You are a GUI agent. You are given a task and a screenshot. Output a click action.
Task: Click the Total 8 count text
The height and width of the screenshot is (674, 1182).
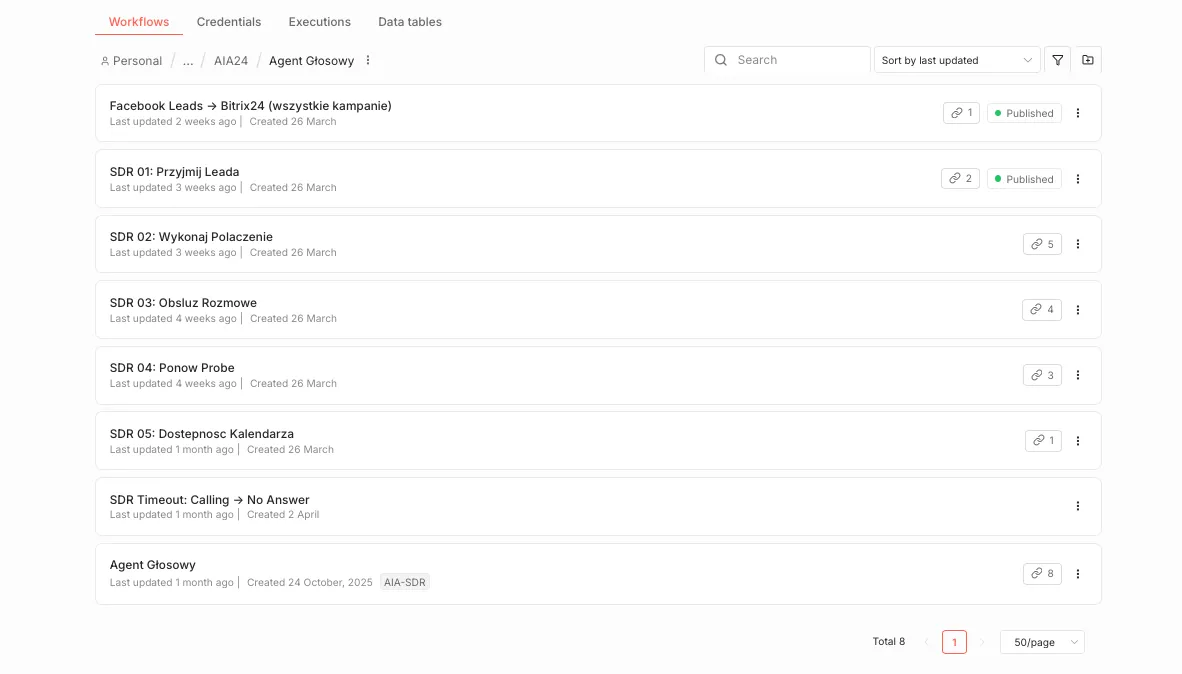point(889,642)
